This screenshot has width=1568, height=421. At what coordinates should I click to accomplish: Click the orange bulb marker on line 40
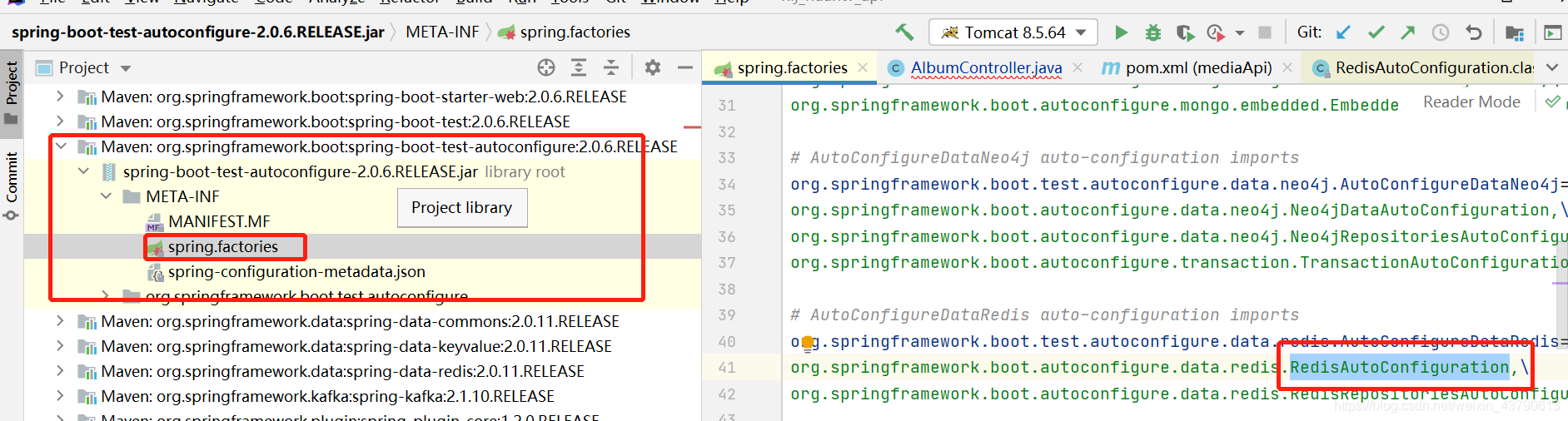(807, 342)
